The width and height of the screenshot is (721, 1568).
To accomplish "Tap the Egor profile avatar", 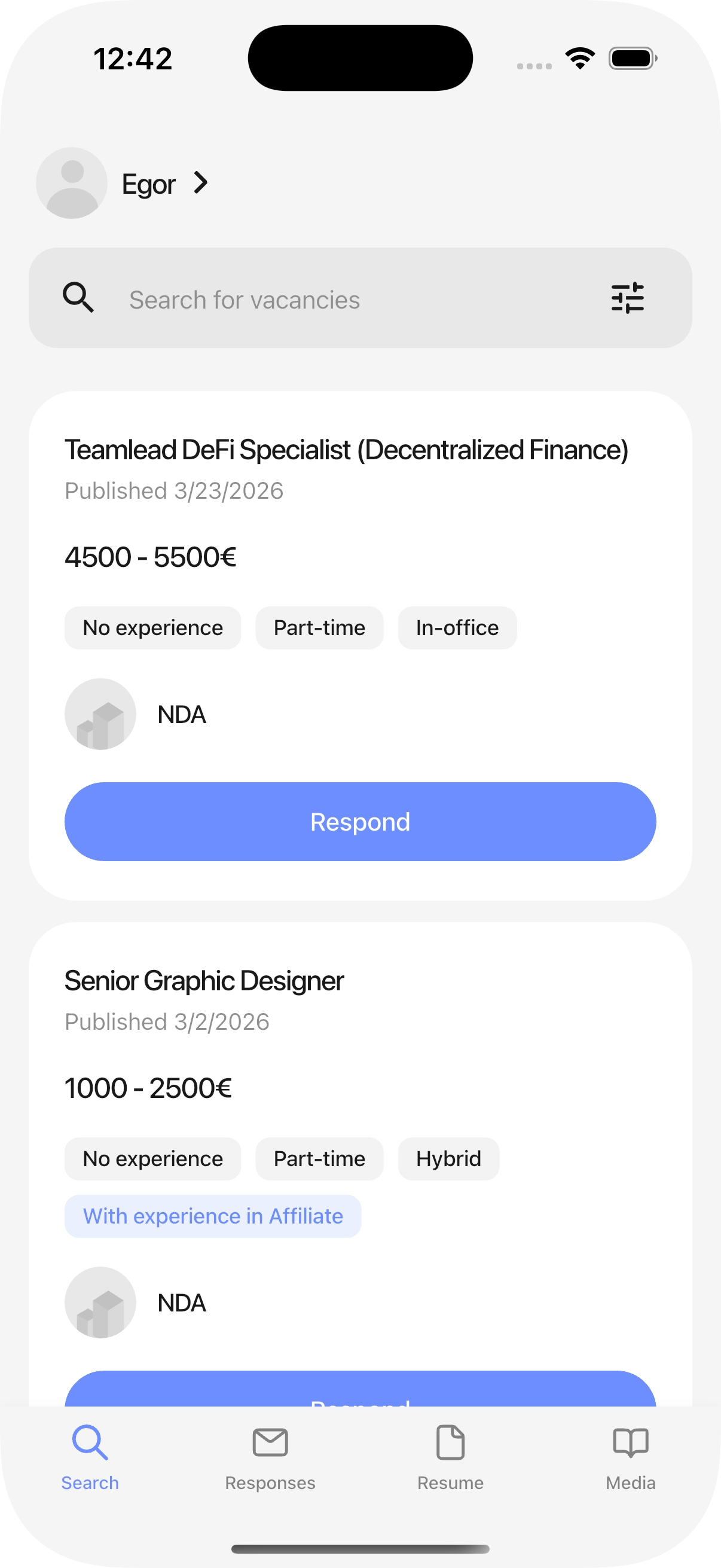I will coord(72,182).
